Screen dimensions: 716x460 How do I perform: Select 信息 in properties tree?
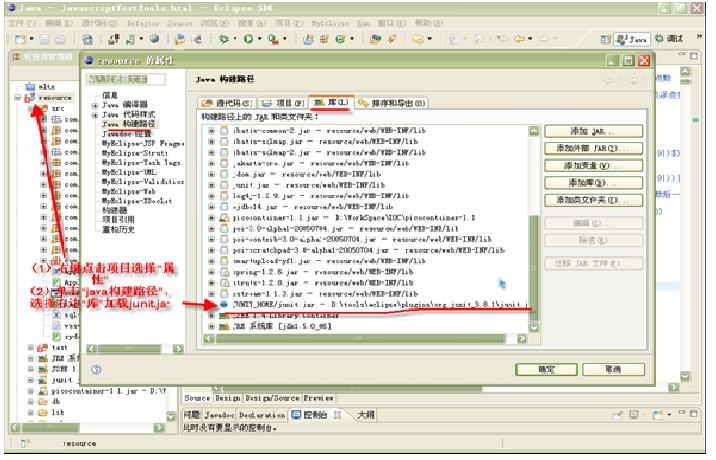click(110, 95)
